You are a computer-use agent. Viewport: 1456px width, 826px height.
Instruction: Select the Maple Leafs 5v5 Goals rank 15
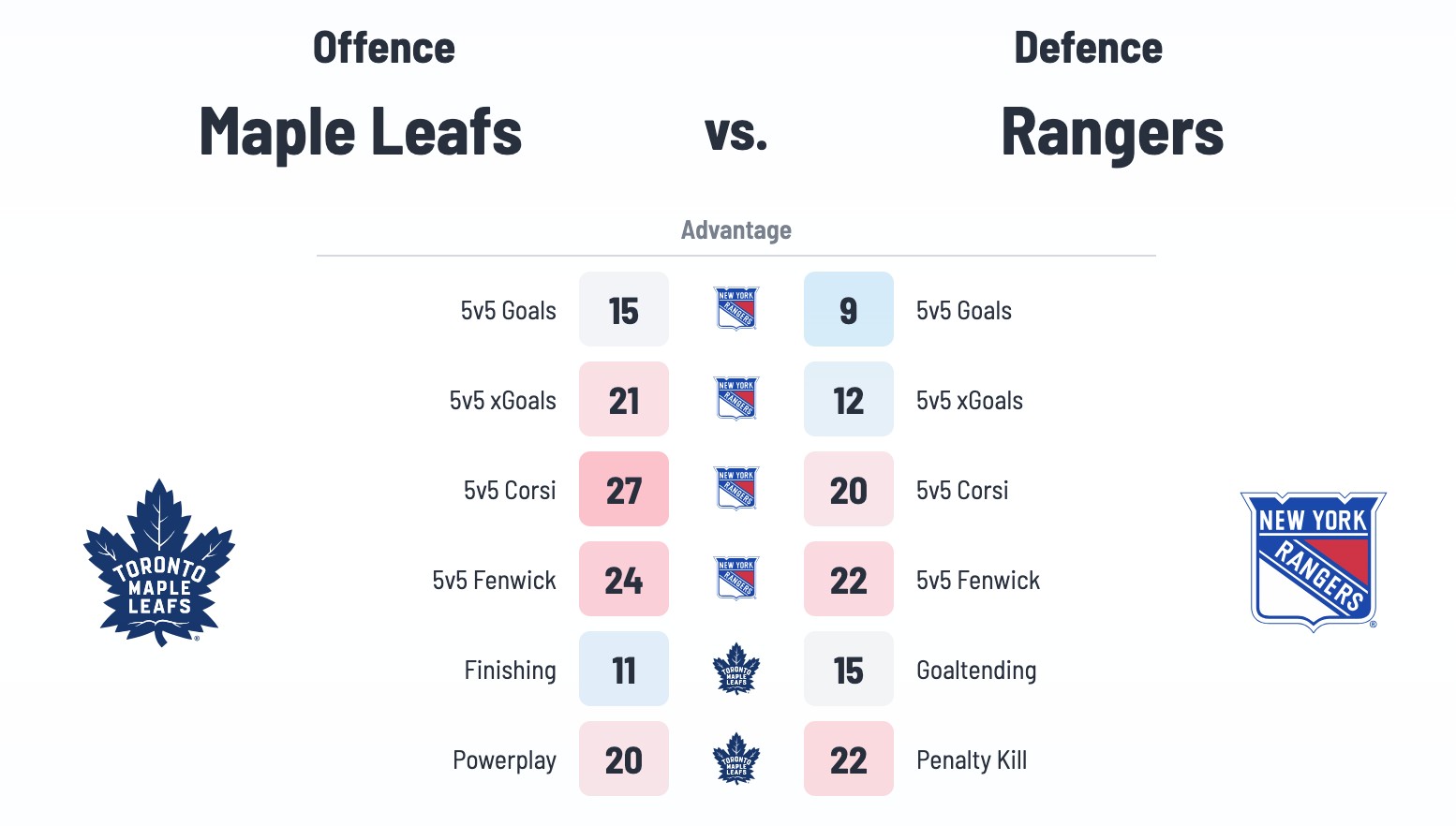624,310
